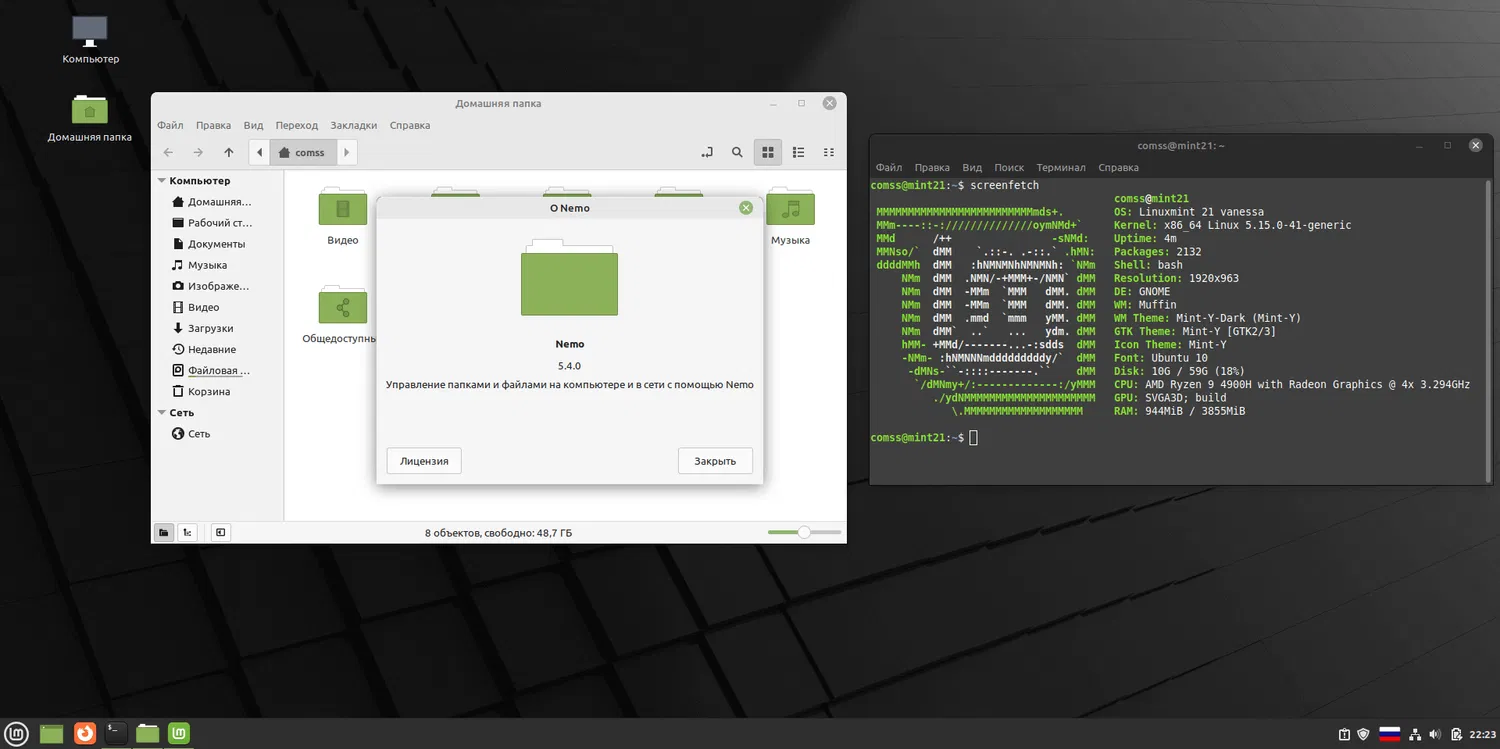The image size is (1500, 749).
Task: Go up to parent folder arrow
Action: point(229,153)
